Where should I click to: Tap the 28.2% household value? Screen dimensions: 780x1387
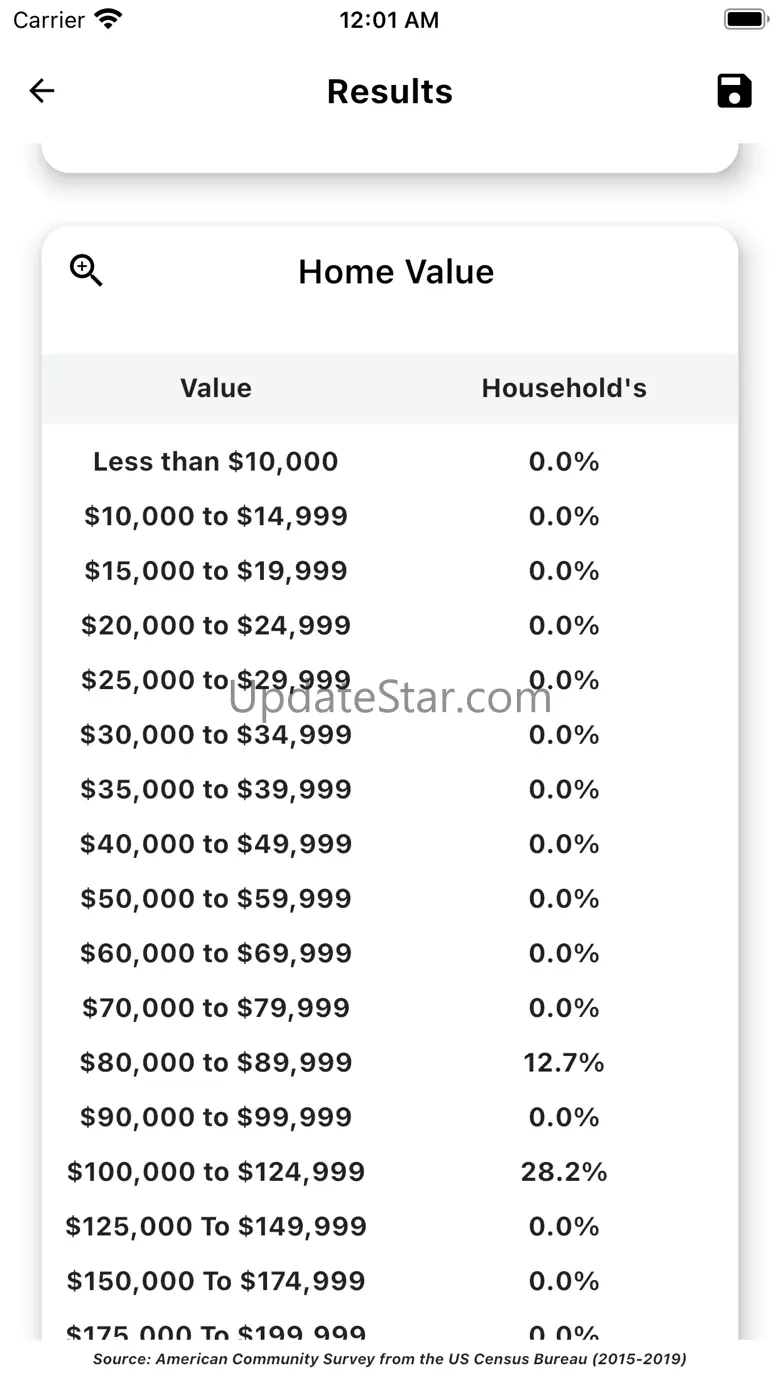click(x=564, y=1171)
